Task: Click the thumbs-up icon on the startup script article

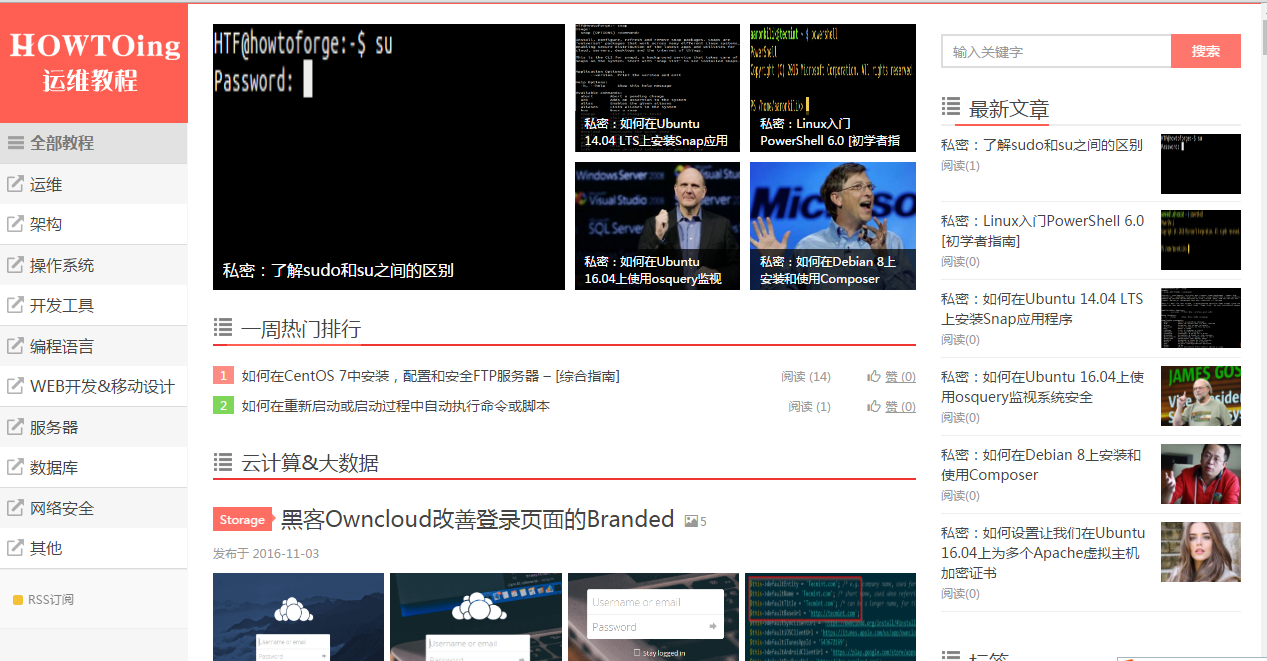Action: [874, 406]
